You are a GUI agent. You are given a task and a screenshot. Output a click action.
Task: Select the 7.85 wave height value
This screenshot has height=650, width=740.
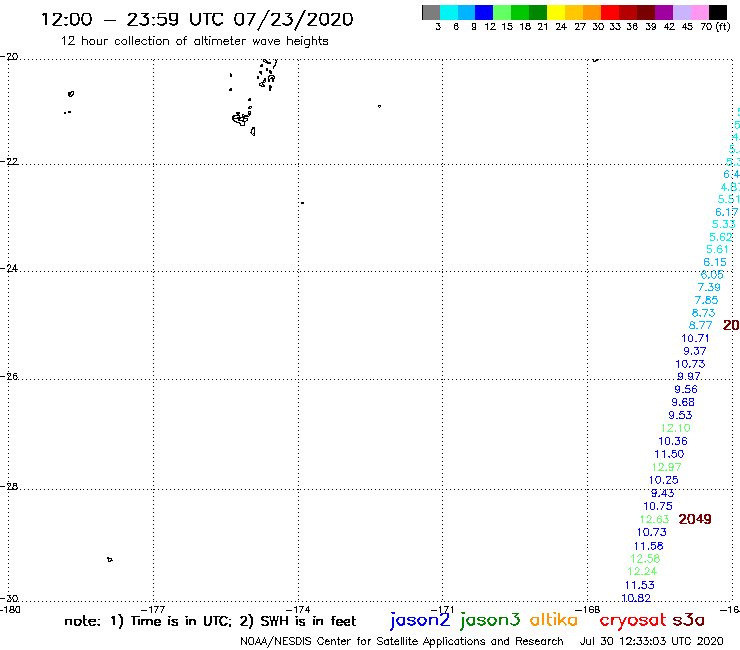tap(706, 300)
